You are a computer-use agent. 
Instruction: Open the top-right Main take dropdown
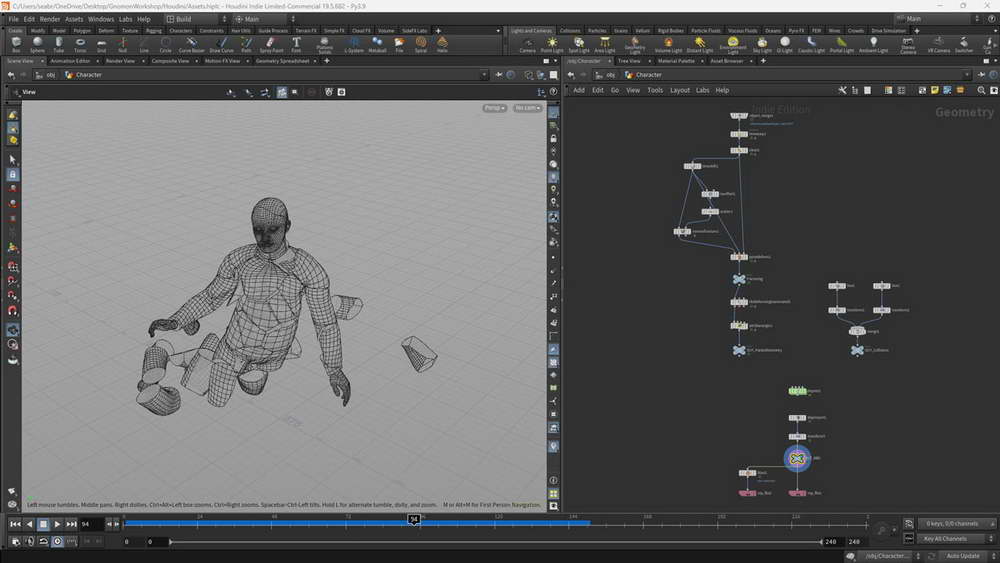pos(937,19)
